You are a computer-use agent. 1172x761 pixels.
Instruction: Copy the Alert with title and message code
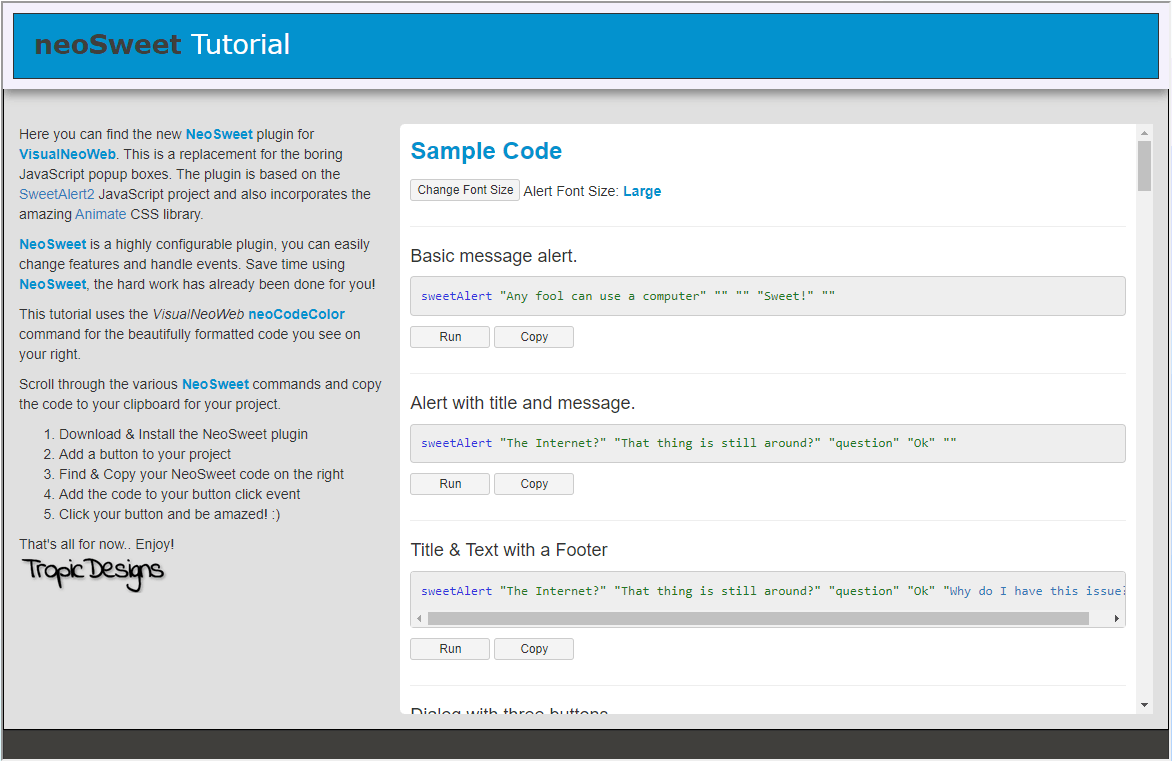[x=534, y=484]
